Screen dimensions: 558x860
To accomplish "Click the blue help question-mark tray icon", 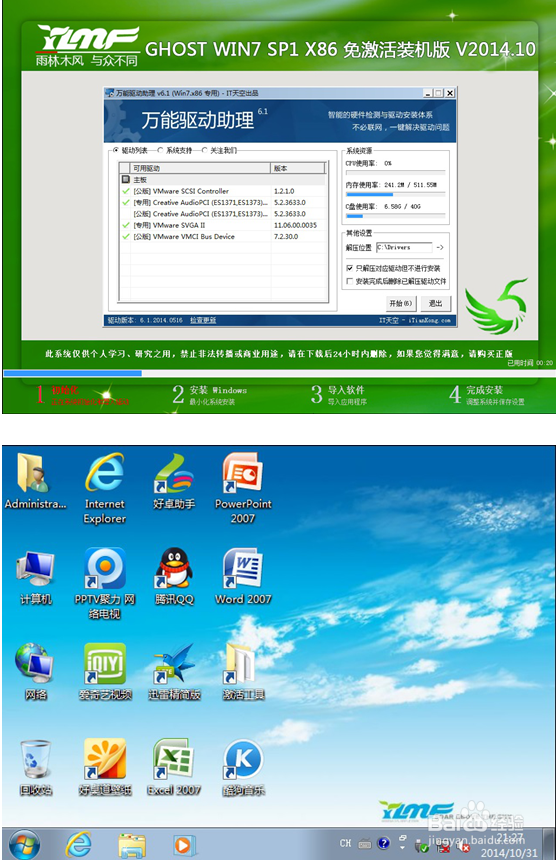I will [384, 843].
